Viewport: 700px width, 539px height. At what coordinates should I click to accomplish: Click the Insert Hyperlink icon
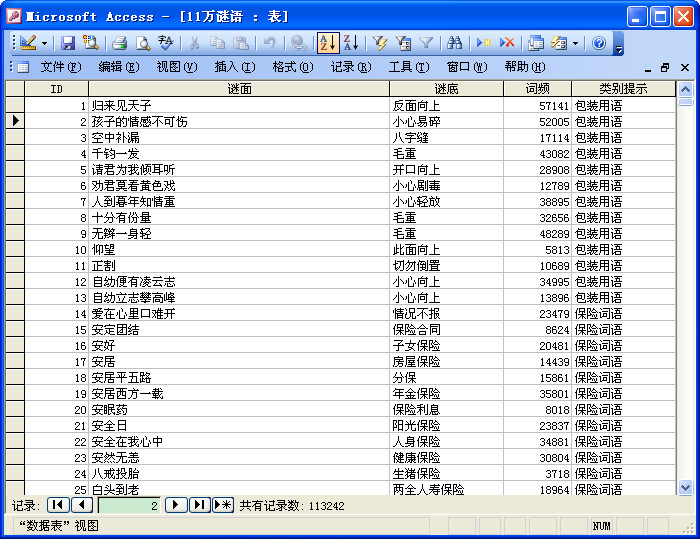tap(298, 43)
